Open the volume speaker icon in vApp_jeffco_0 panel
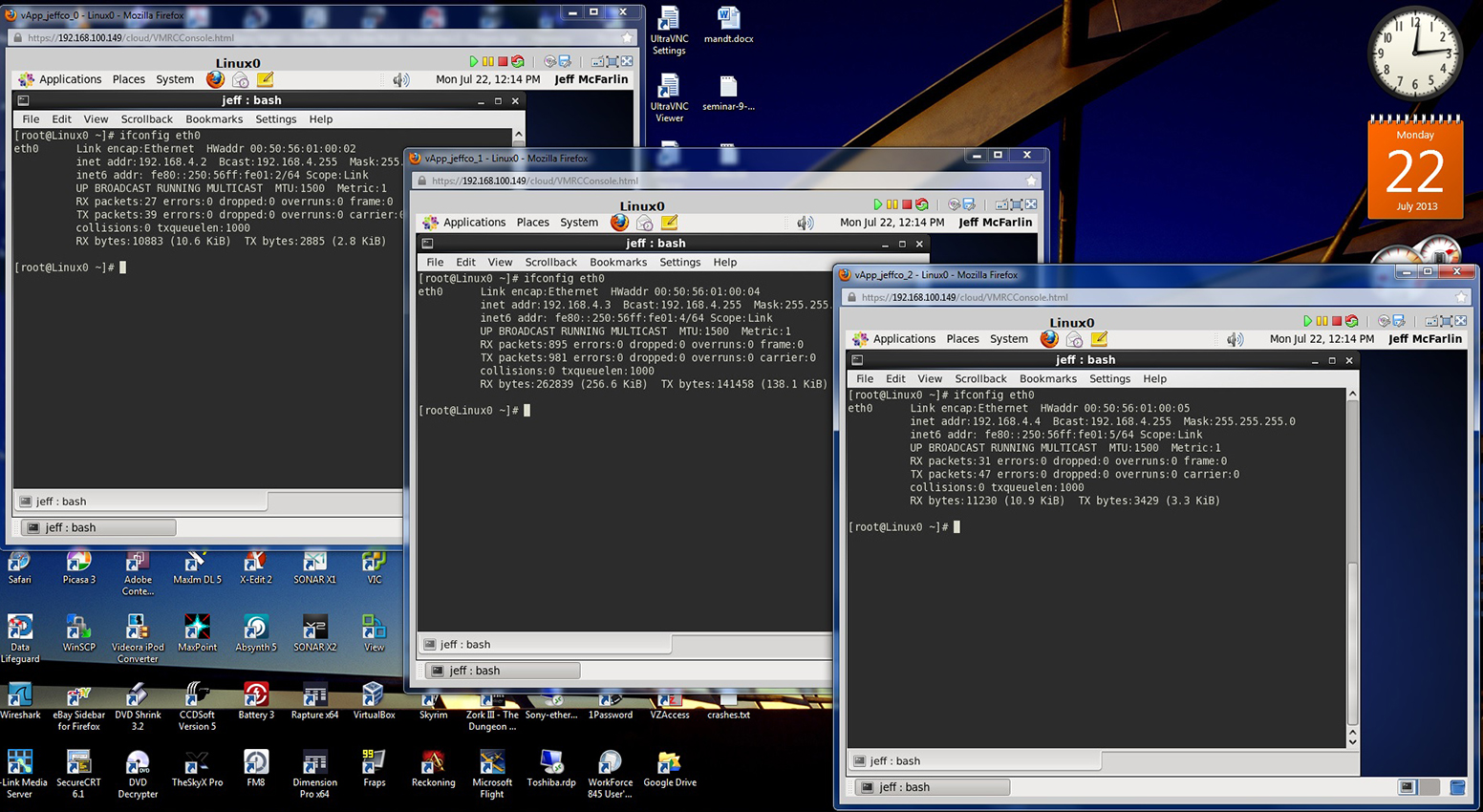The width and height of the screenshot is (1483, 812). point(401,80)
